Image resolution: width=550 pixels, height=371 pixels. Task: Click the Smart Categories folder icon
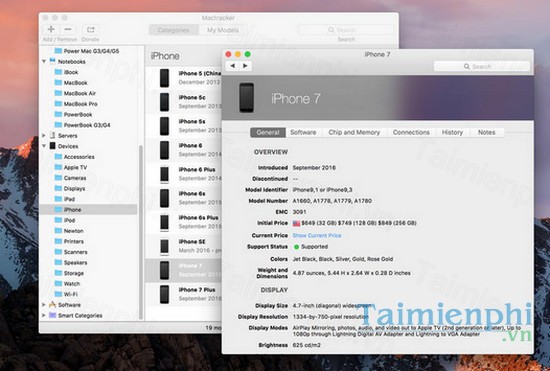tap(52, 315)
